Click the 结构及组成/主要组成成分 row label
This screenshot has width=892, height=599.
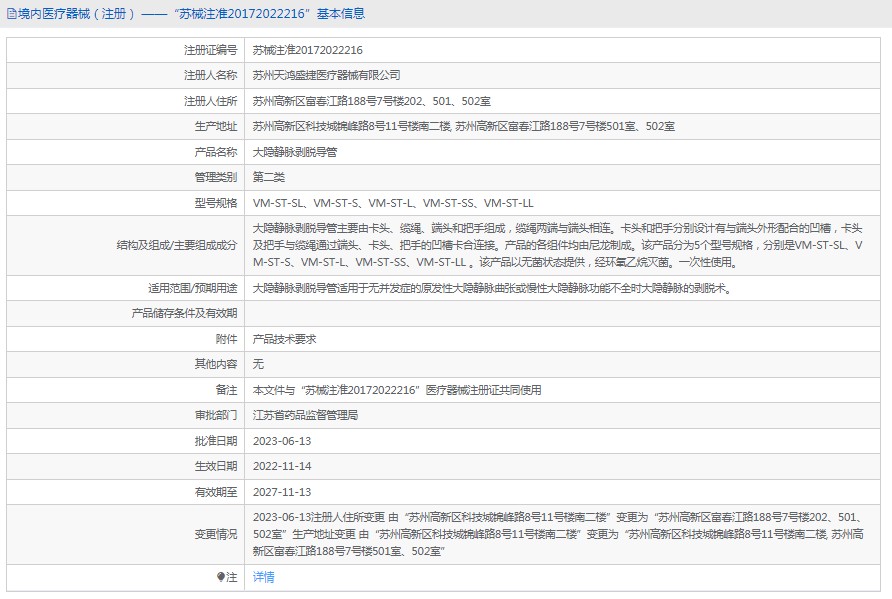(177, 245)
